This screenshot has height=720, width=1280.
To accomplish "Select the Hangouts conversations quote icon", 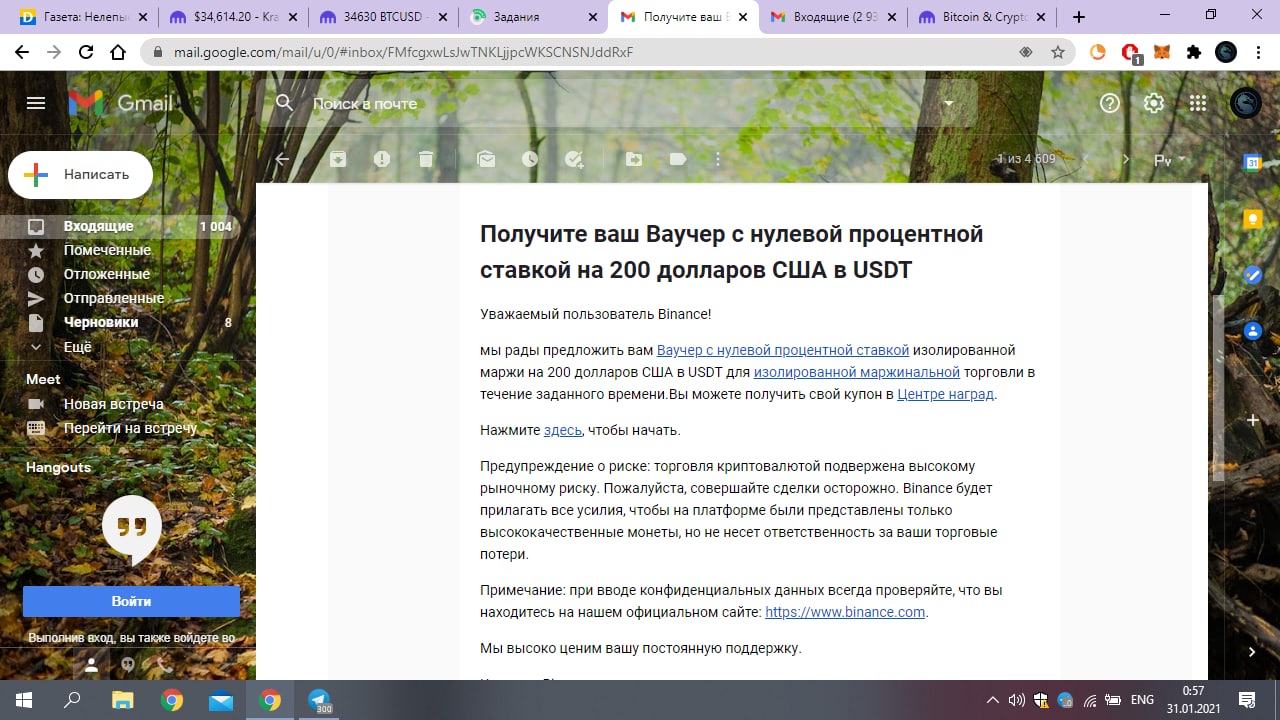I will (x=127, y=664).
